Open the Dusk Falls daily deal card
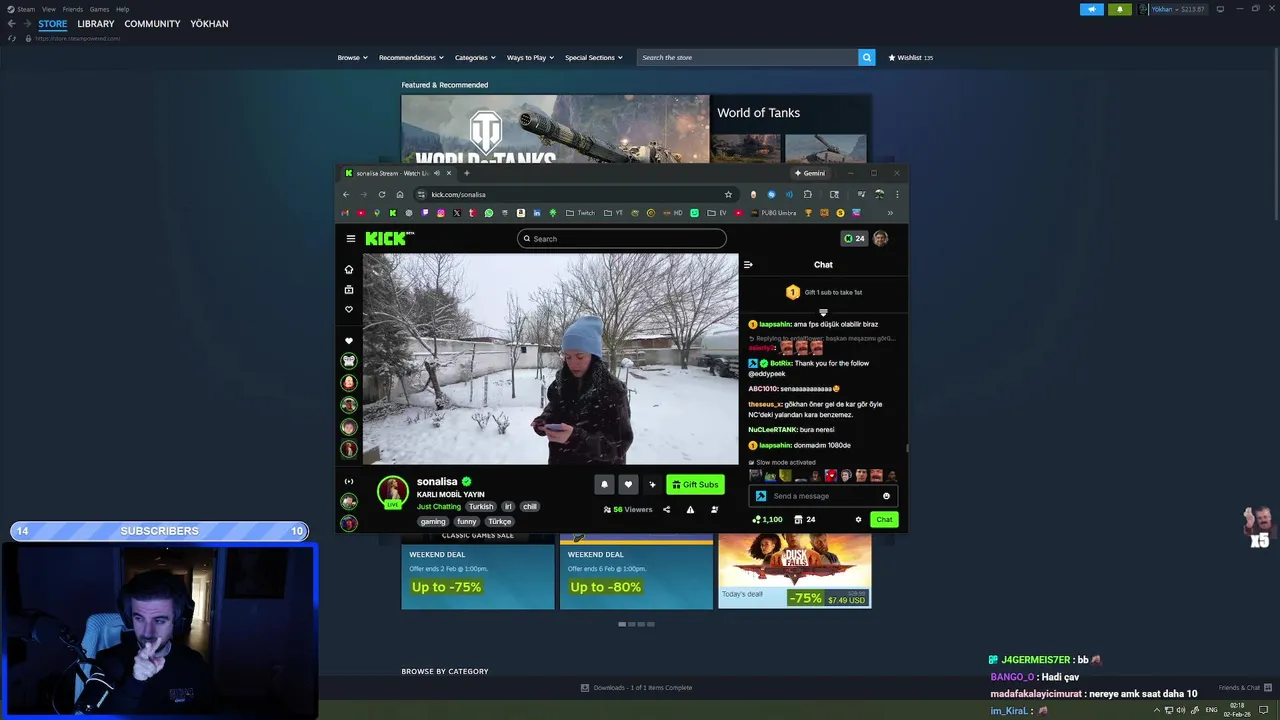The height and width of the screenshot is (720, 1280). click(795, 571)
